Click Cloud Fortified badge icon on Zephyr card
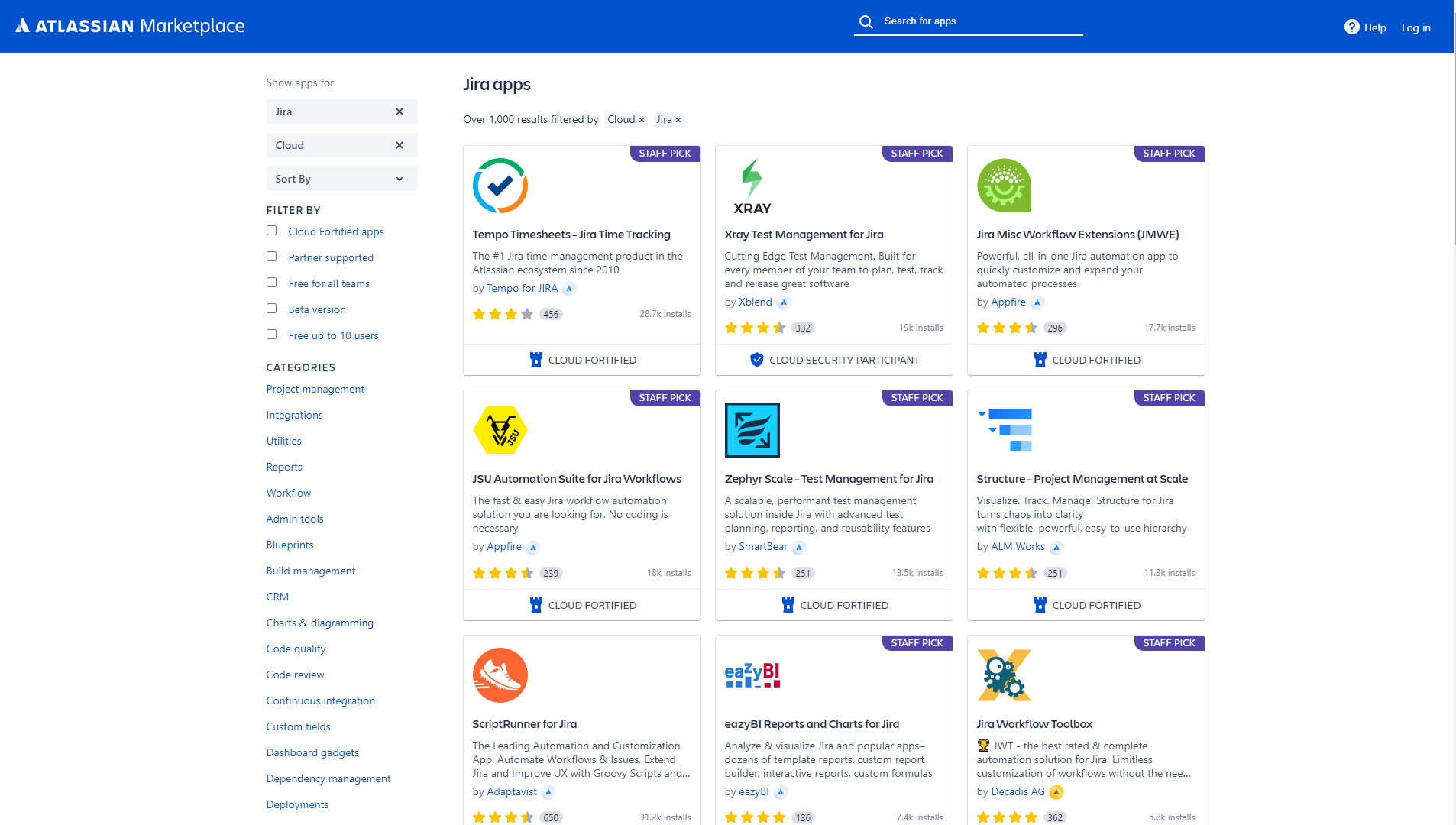The width and height of the screenshot is (1456, 825). (788, 605)
